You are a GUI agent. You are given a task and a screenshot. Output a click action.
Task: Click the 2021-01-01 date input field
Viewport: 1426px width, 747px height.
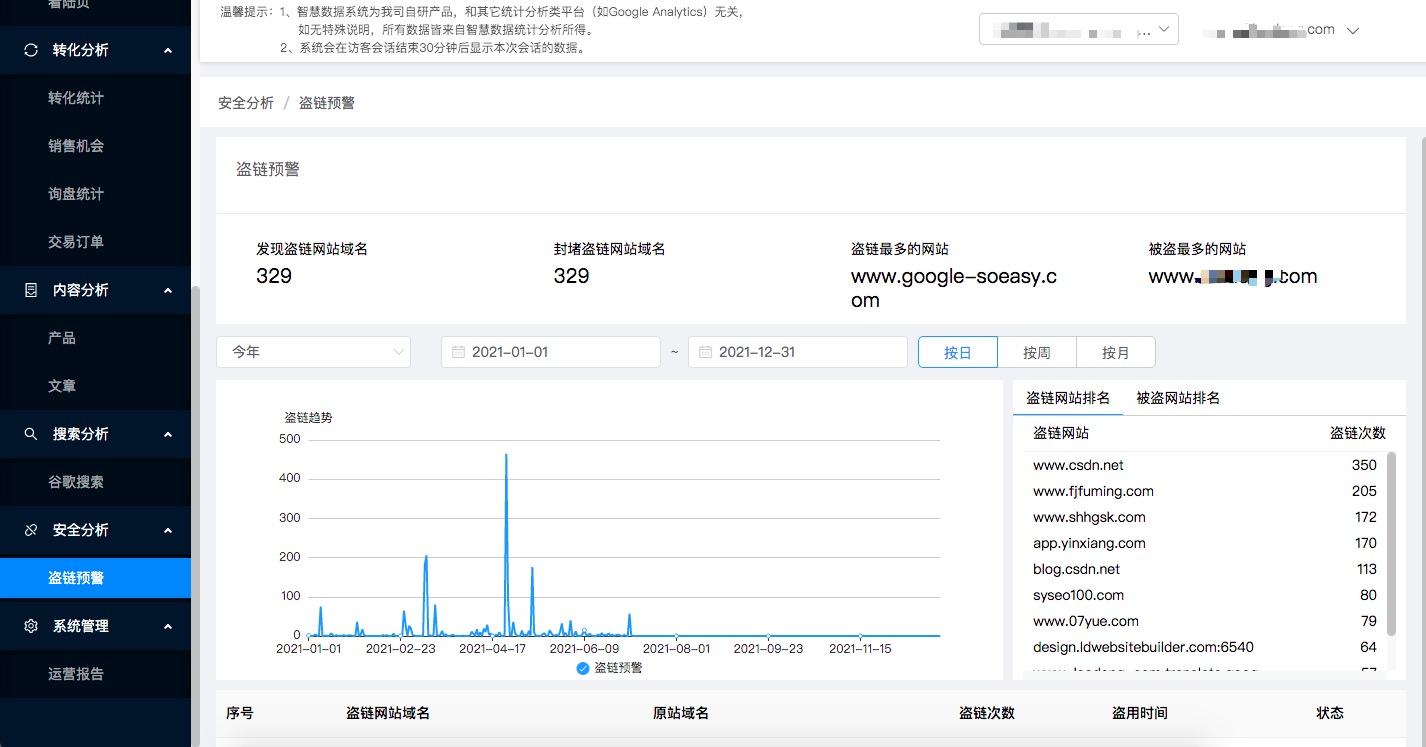[x=550, y=351]
